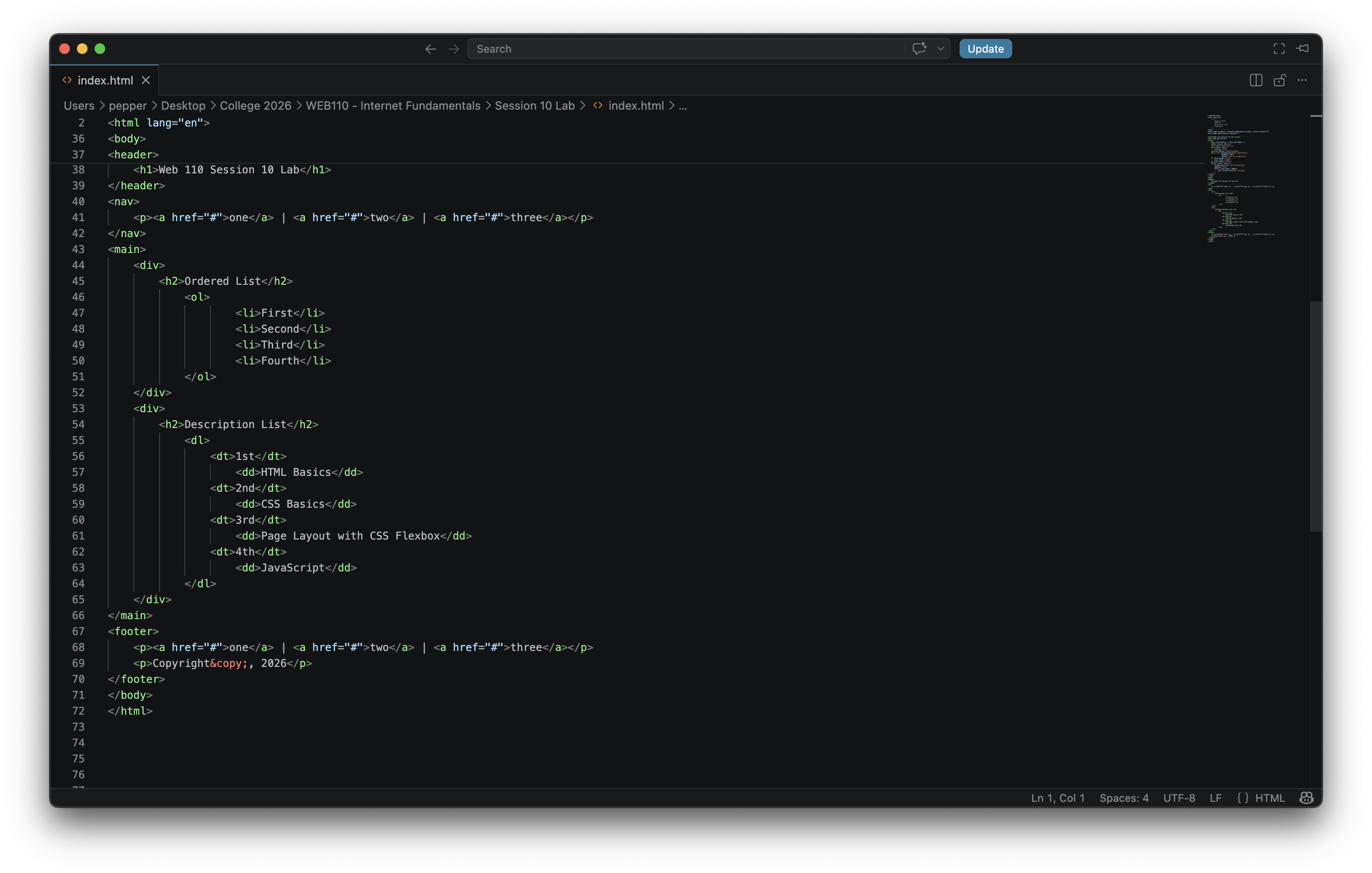Click the code minimap preview
The image size is (1372, 873).
tap(1241, 179)
